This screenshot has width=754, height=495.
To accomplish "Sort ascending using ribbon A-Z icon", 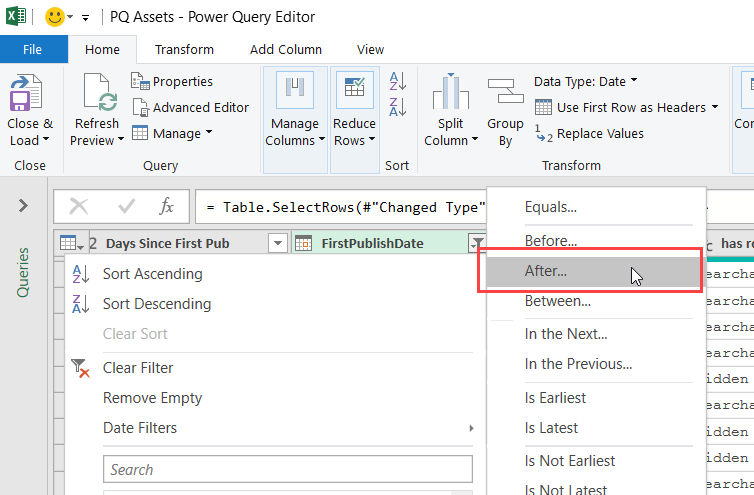I will click(x=398, y=81).
